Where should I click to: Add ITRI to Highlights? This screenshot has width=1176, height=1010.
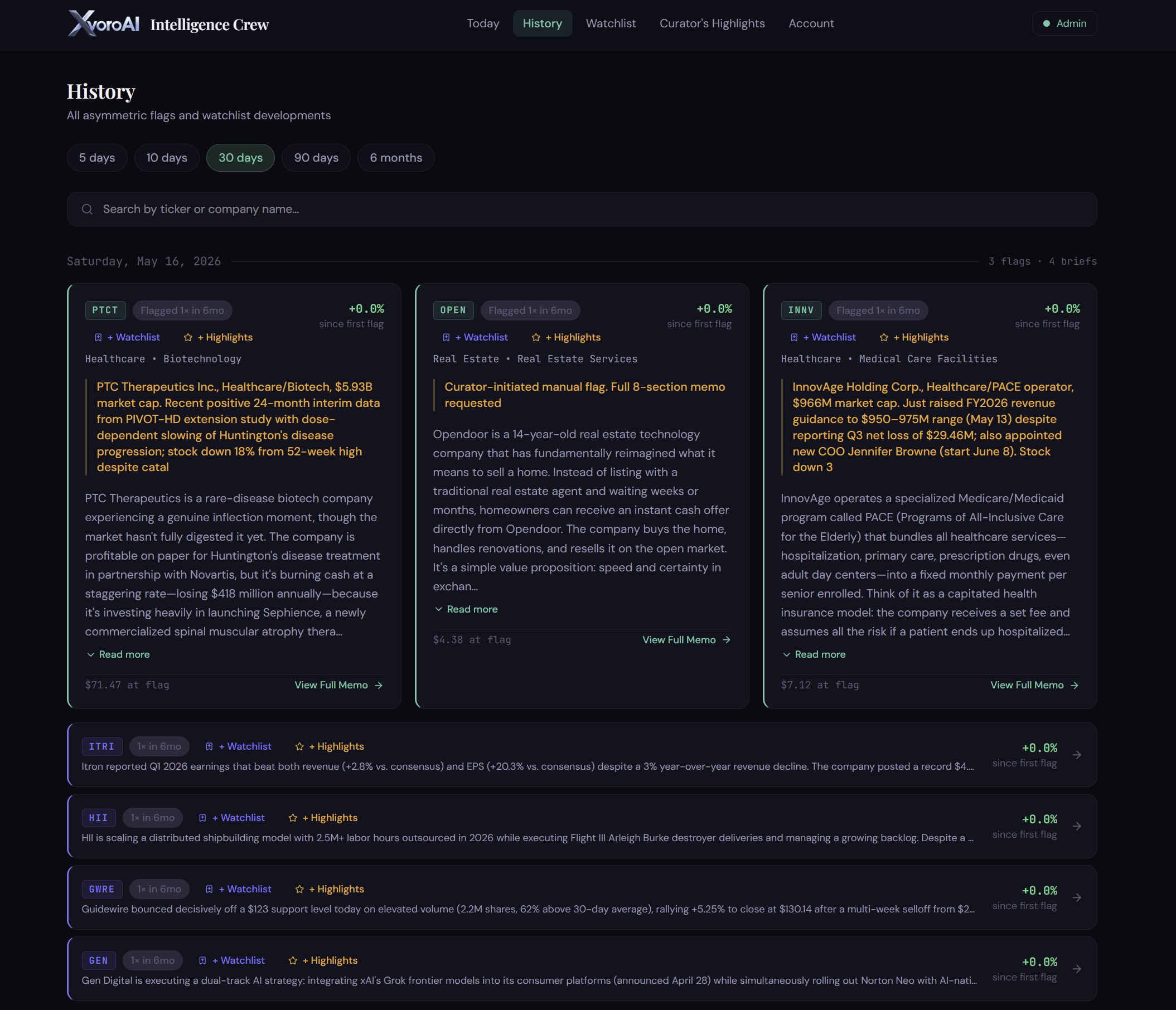point(330,747)
